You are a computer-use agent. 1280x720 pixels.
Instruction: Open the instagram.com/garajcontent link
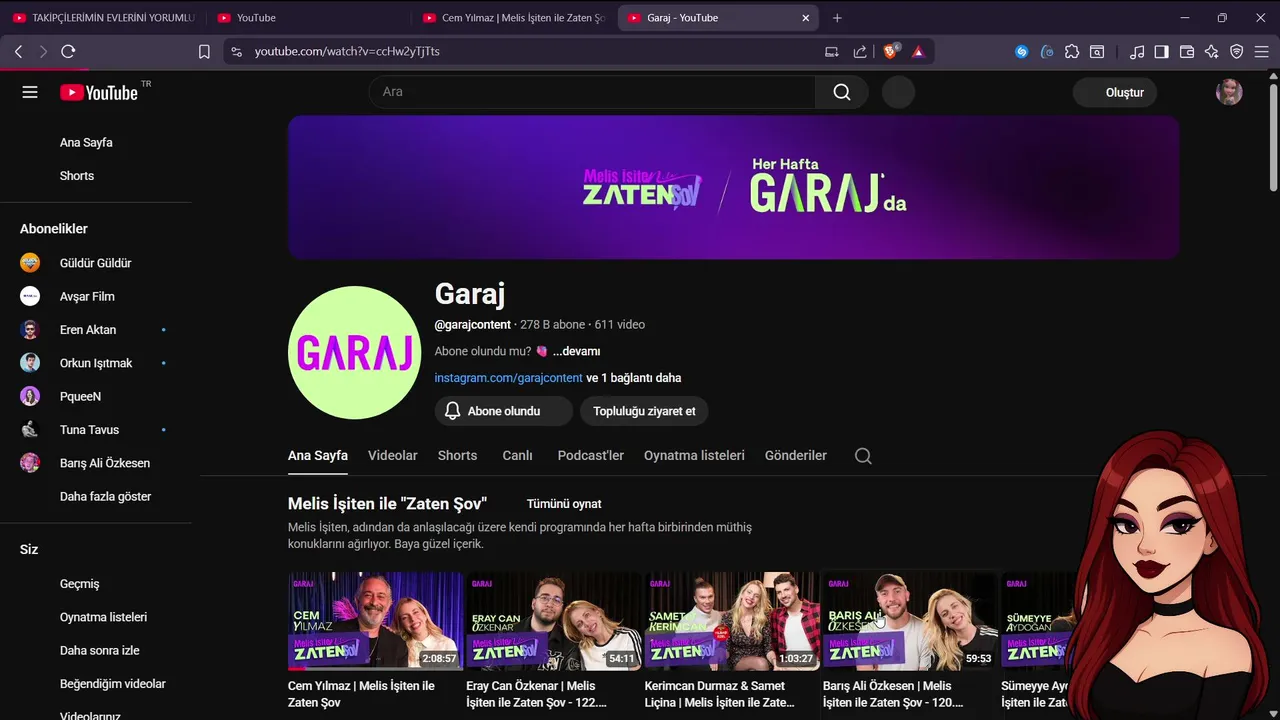pyautogui.click(x=508, y=378)
